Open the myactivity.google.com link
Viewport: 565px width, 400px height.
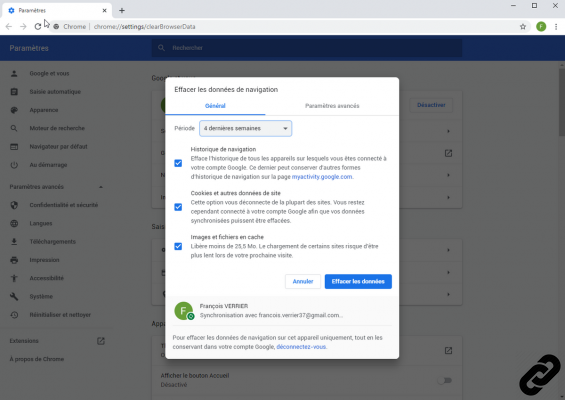pos(322,177)
